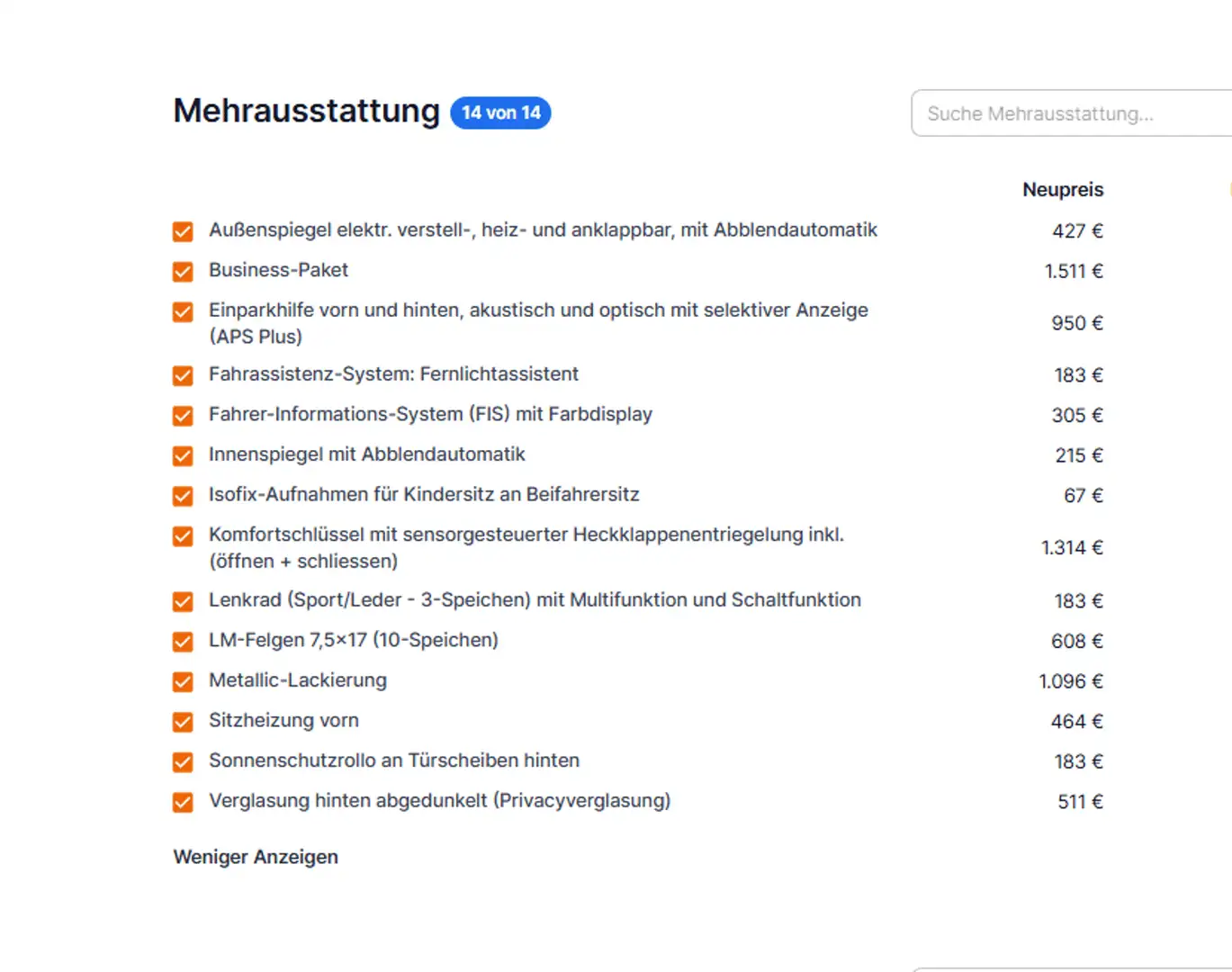The image size is (1232, 972).
Task: Uncheck the Business-Paket checkbox
Action: pyautogui.click(x=183, y=271)
